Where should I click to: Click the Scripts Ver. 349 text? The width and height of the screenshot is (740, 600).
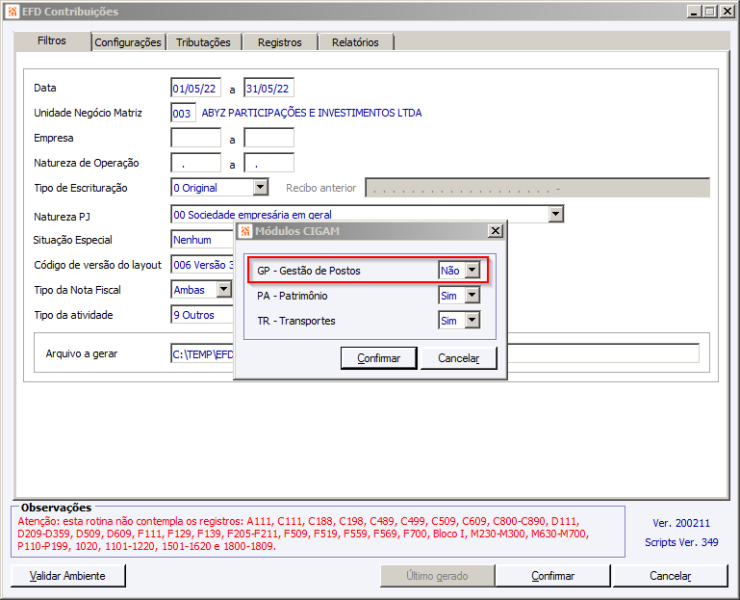681,542
